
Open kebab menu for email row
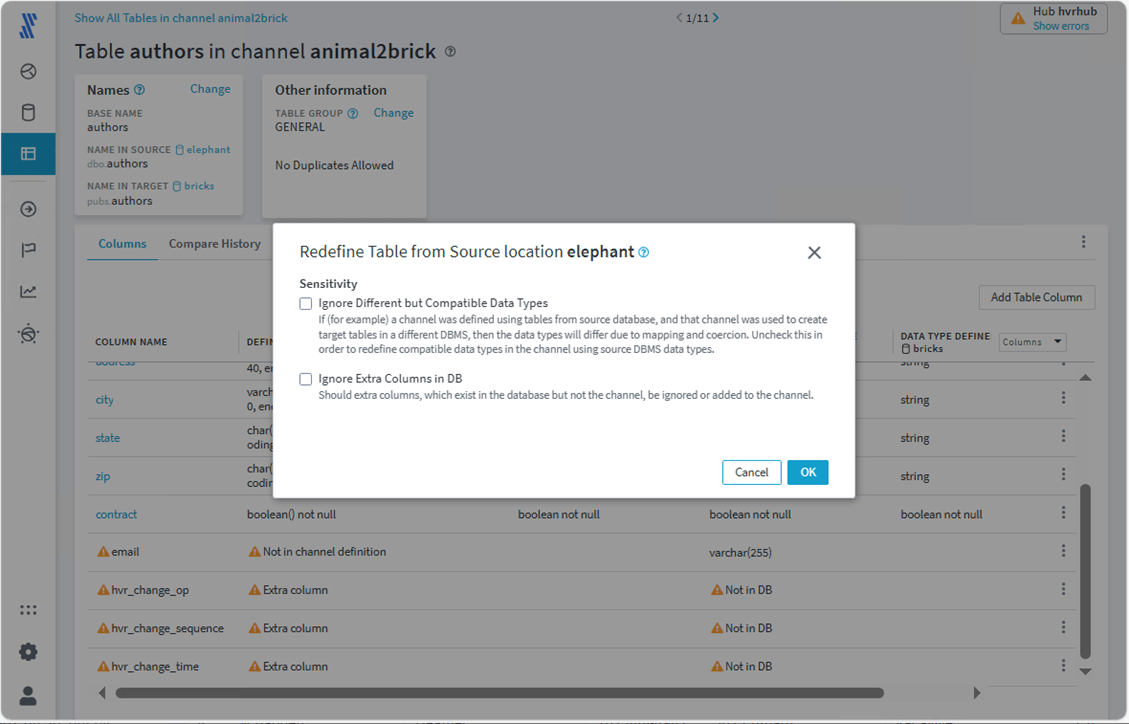[x=1063, y=551]
